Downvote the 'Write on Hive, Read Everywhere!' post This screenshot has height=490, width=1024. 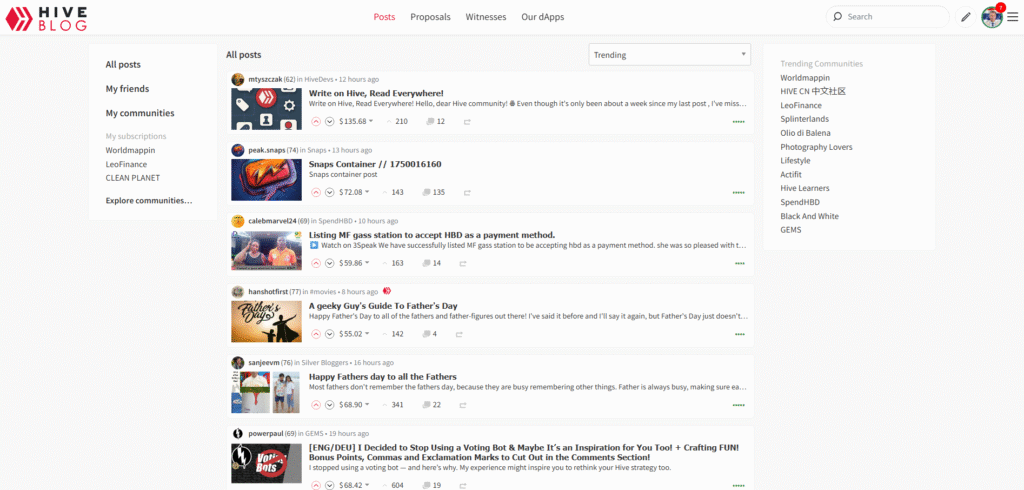[x=330, y=122]
